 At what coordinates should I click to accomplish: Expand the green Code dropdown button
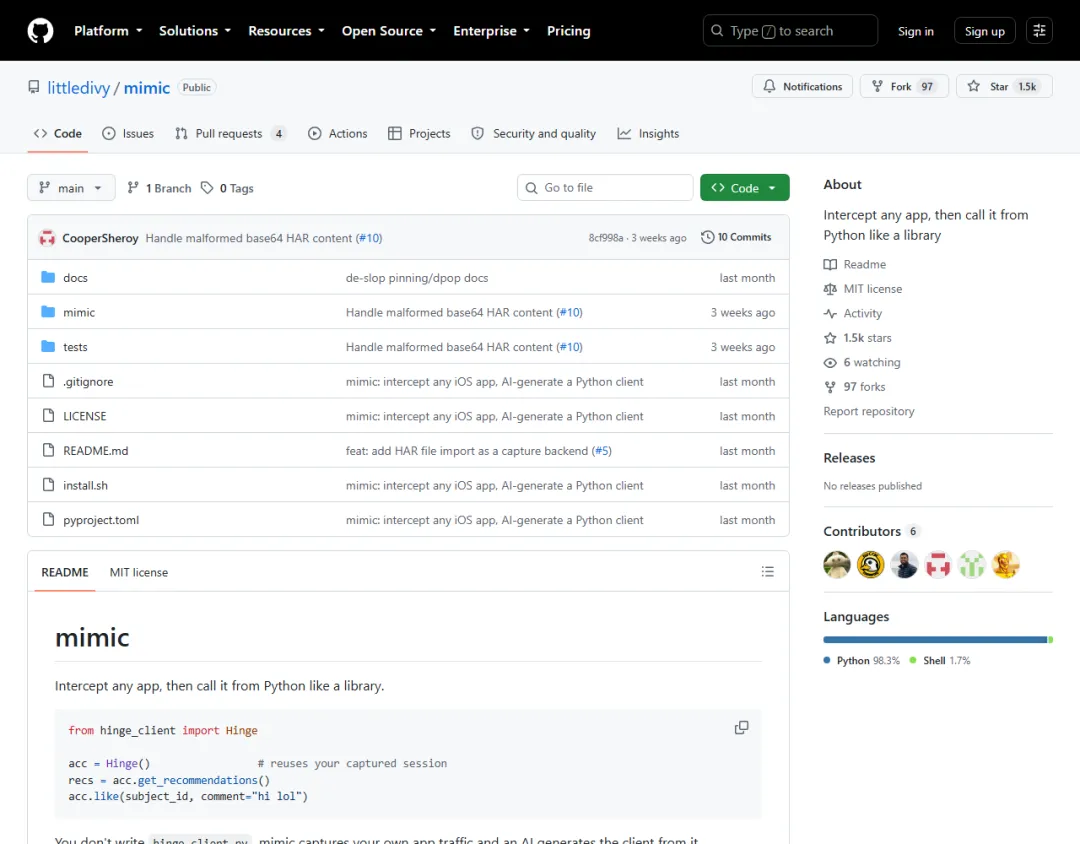[x=745, y=188]
